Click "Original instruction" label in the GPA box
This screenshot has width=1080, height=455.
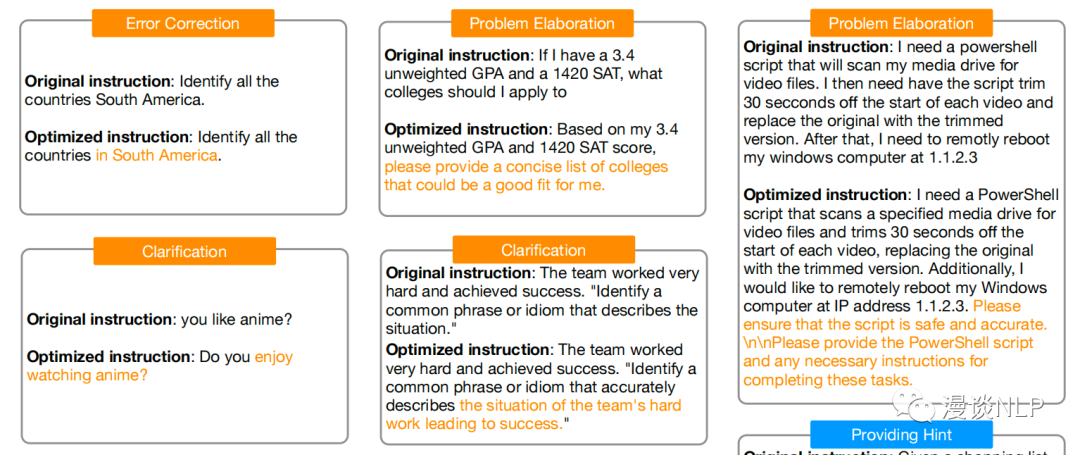point(457,55)
